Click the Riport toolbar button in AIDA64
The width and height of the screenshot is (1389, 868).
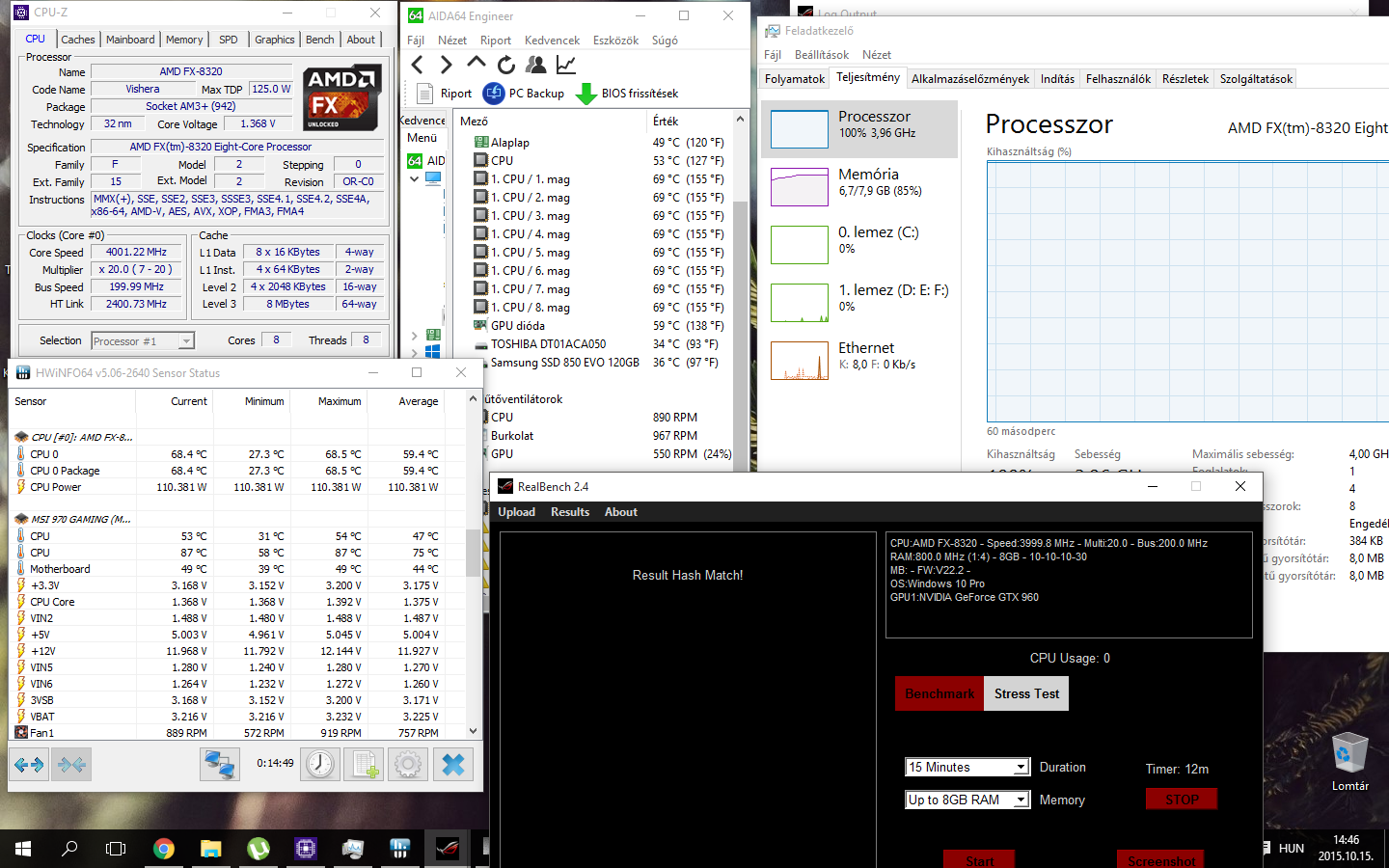click(445, 94)
